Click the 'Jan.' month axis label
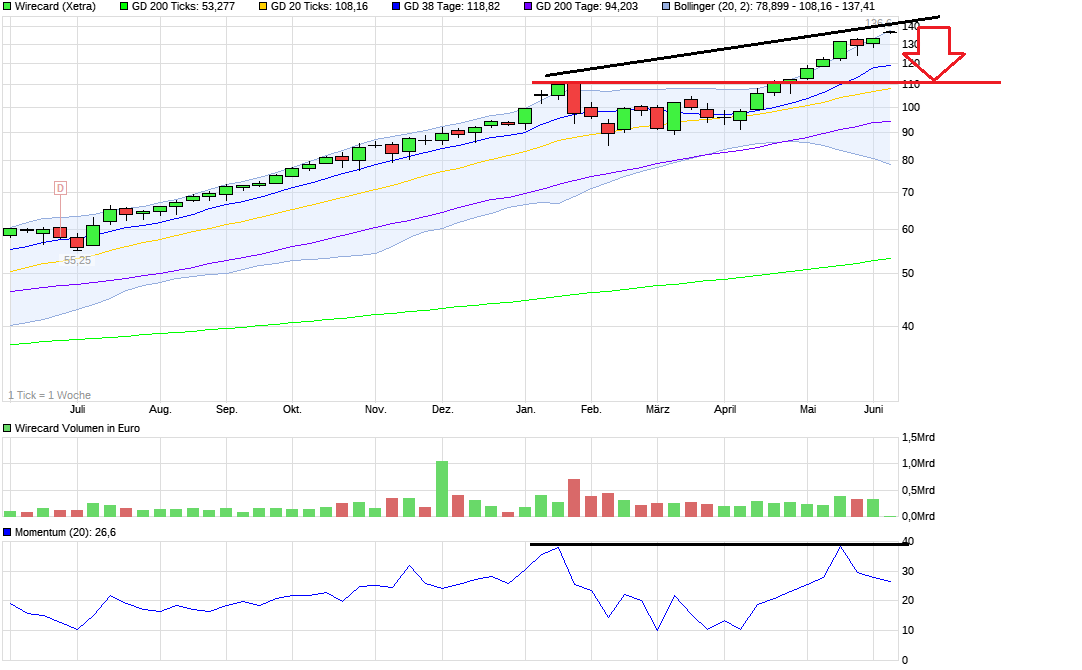1082x670 pixels. [525, 409]
